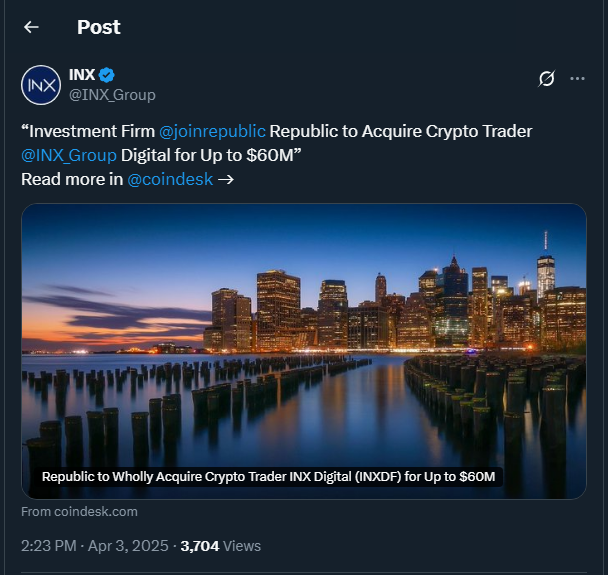The width and height of the screenshot is (608, 575).
Task: Click the 3,704 Views count
Action: click(221, 546)
